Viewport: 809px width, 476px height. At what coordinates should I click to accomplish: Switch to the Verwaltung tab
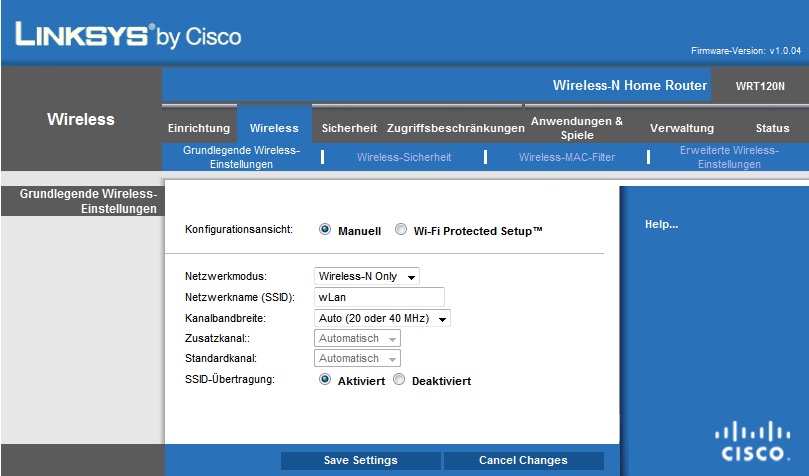click(x=682, y=128)
